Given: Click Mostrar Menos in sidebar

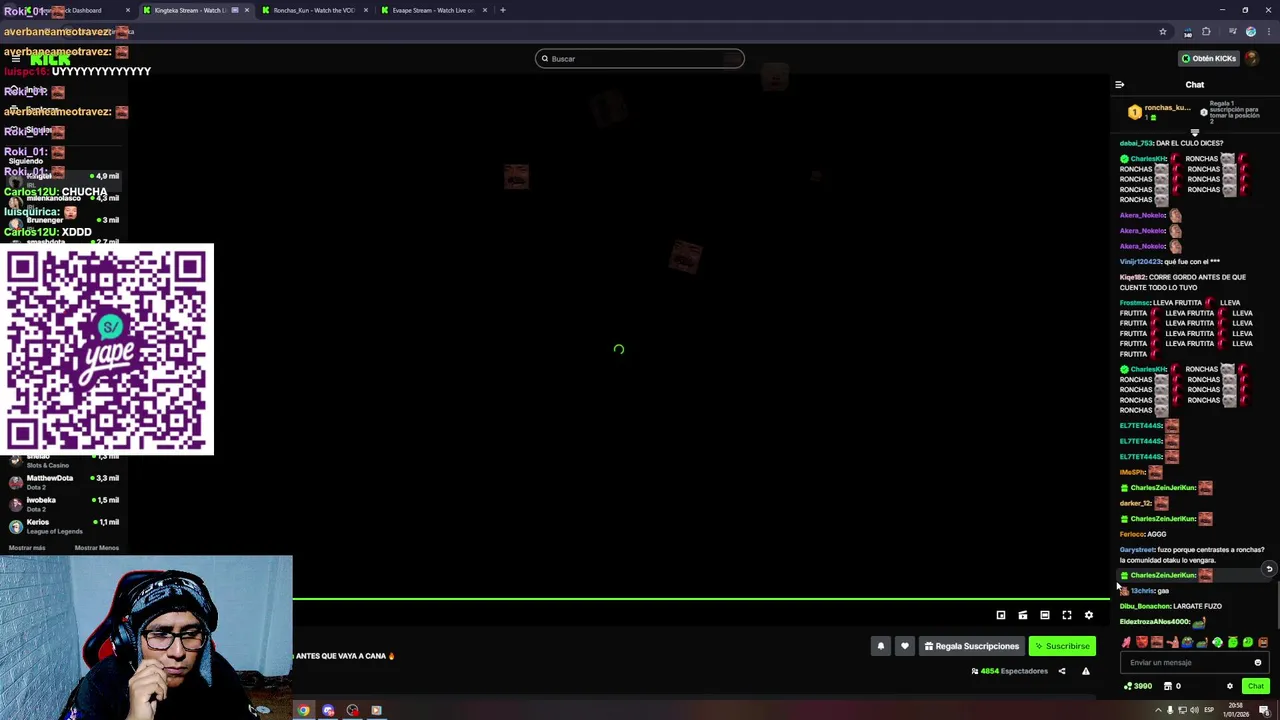Looking at the screenshot, I should [x=96, y=548].
